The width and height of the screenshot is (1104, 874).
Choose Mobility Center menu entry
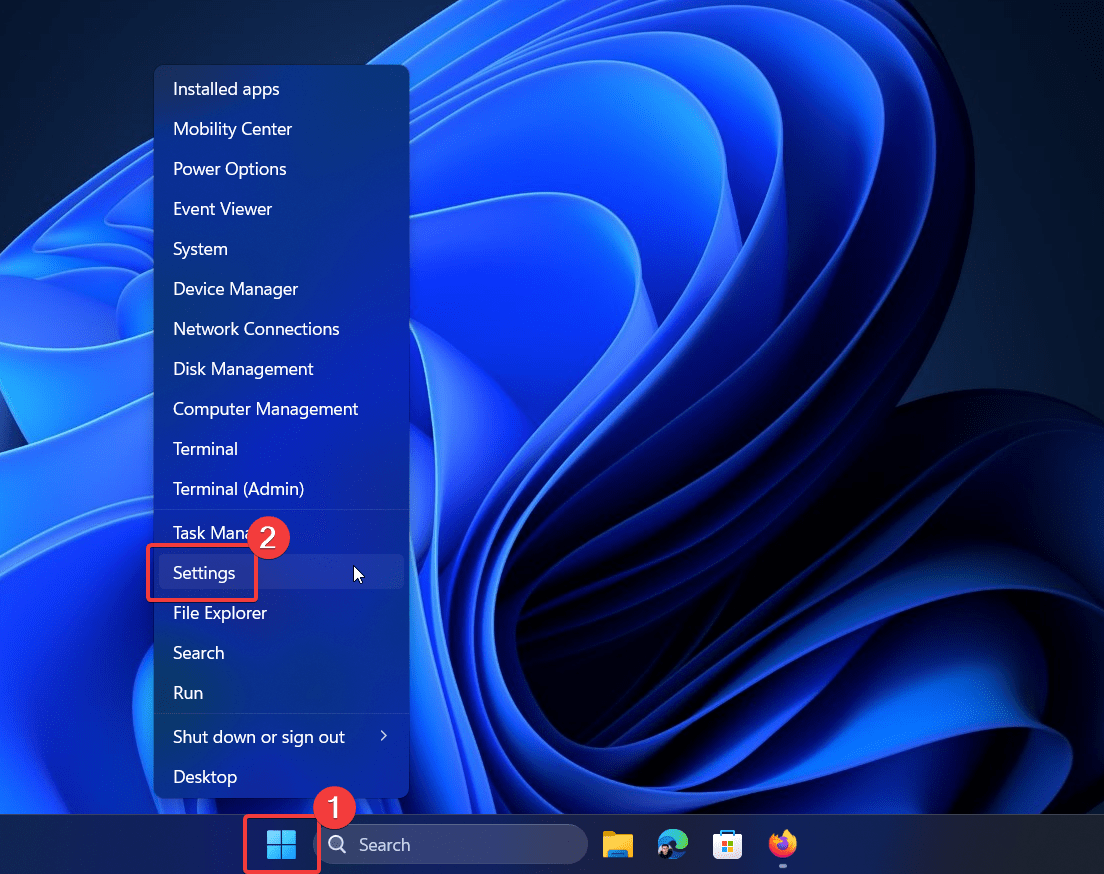pos(232,129)
